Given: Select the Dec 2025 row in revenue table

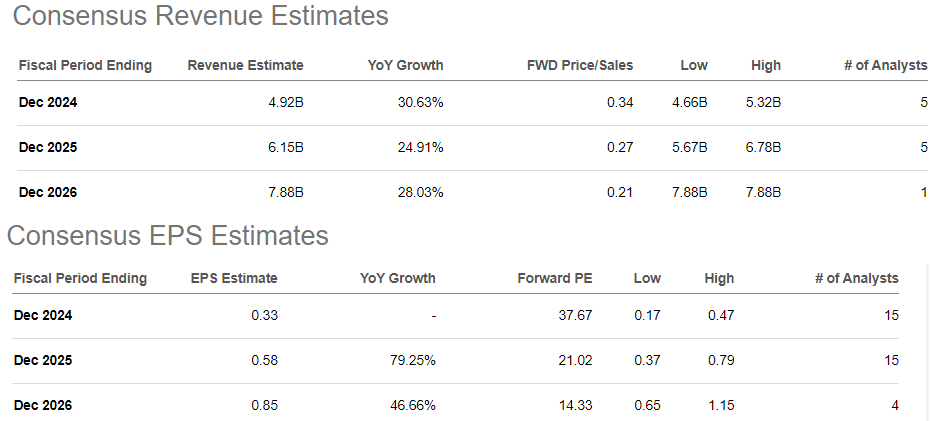Looking at the screenshot, I should [x=48, y=147].
